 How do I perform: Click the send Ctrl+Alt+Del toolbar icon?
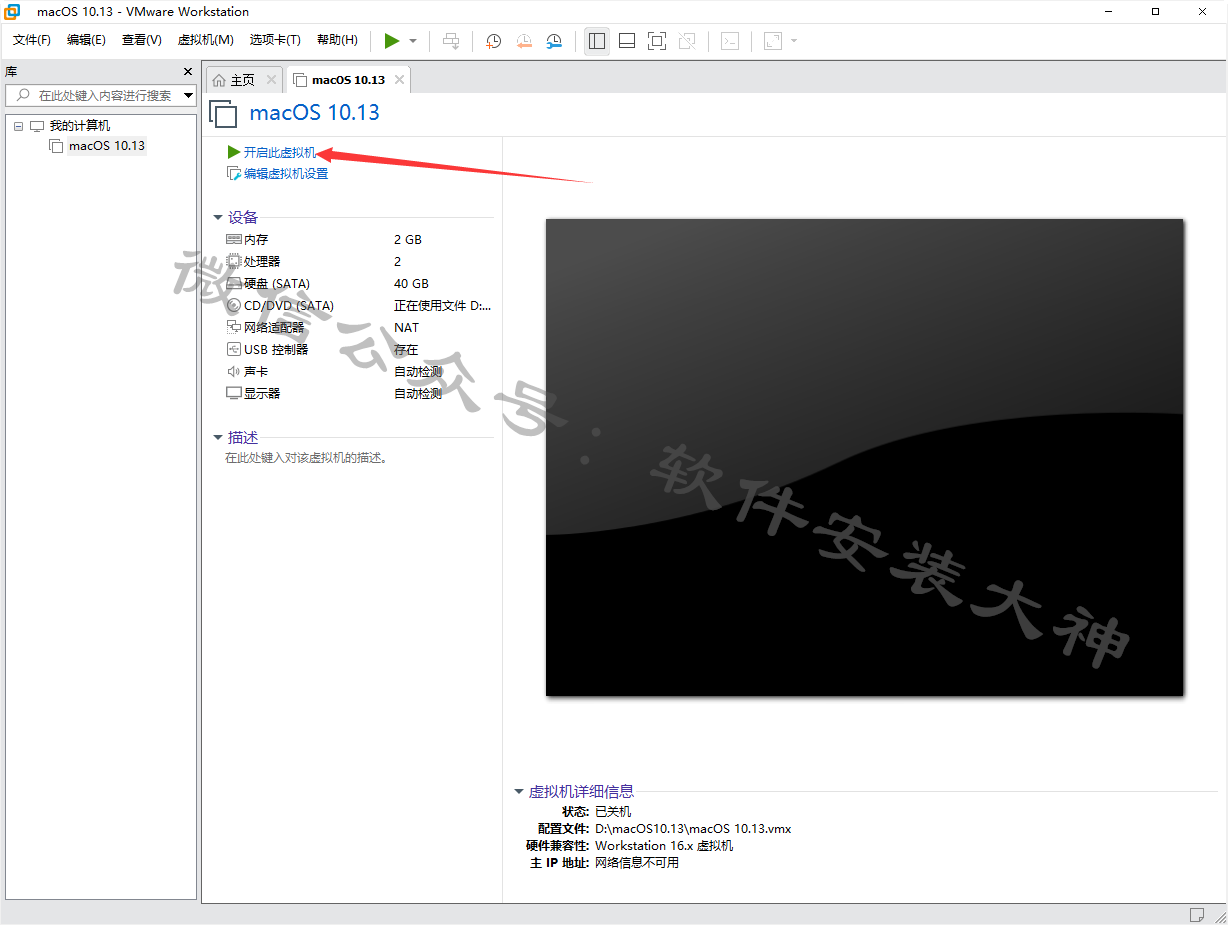tap(451, 41)
